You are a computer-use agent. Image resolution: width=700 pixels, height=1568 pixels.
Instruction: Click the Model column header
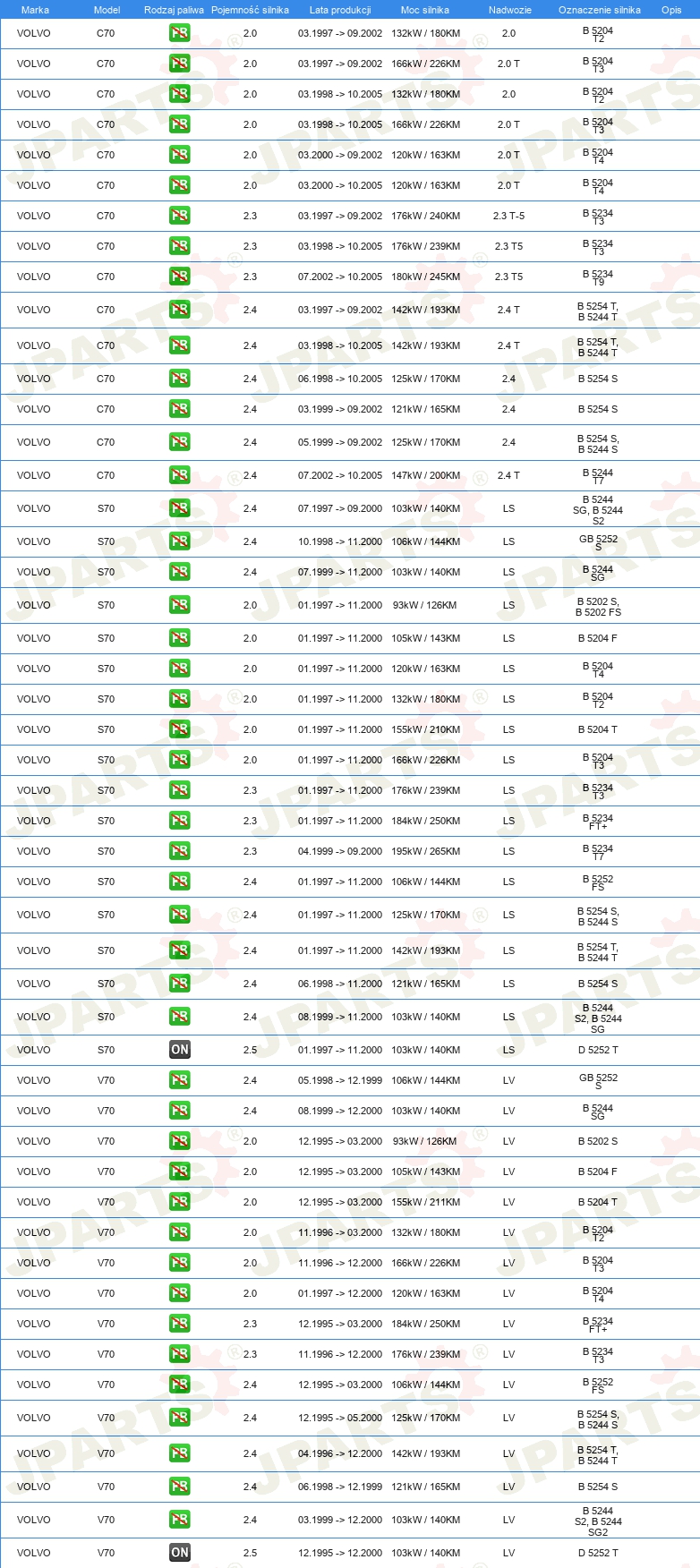pos(107,10)
